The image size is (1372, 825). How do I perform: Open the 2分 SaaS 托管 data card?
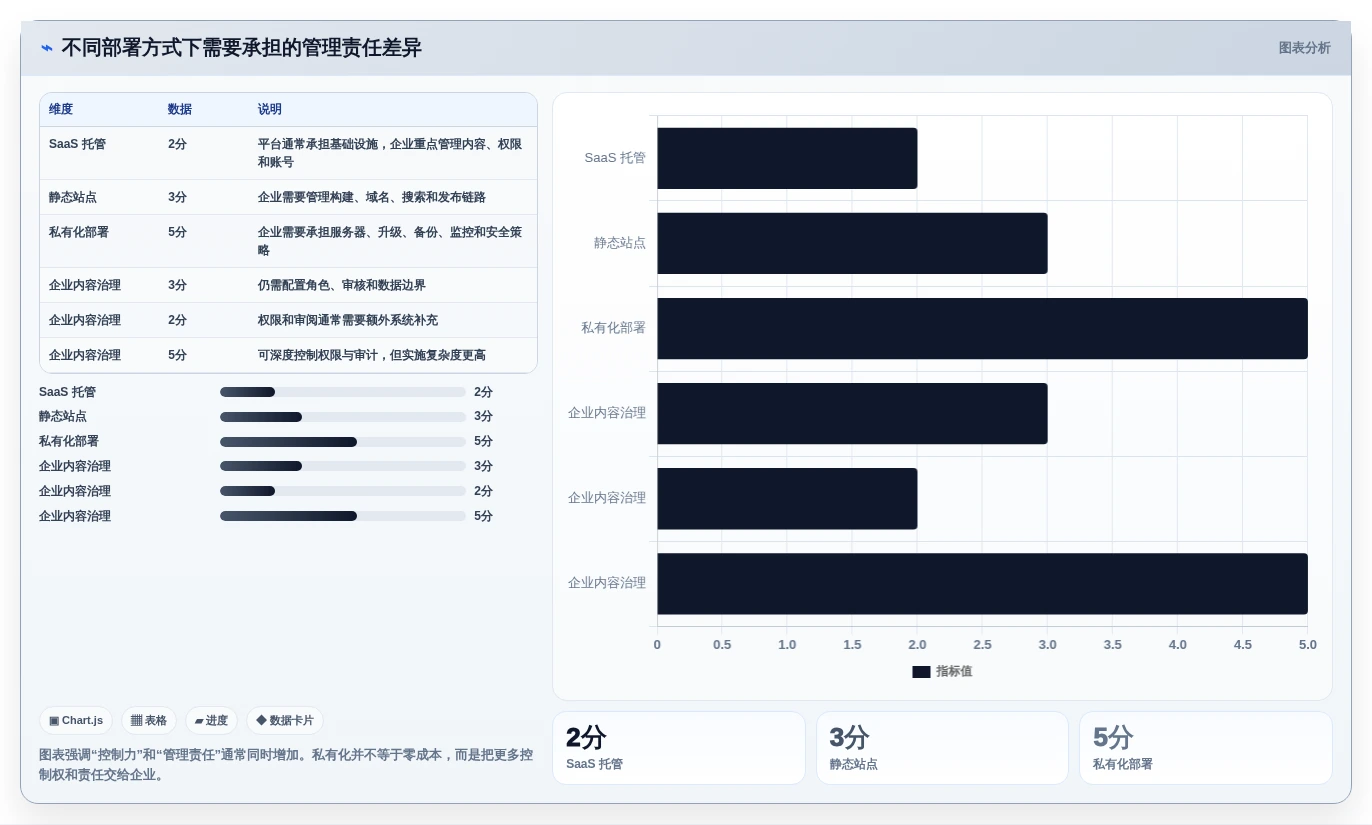pos(679,748)
